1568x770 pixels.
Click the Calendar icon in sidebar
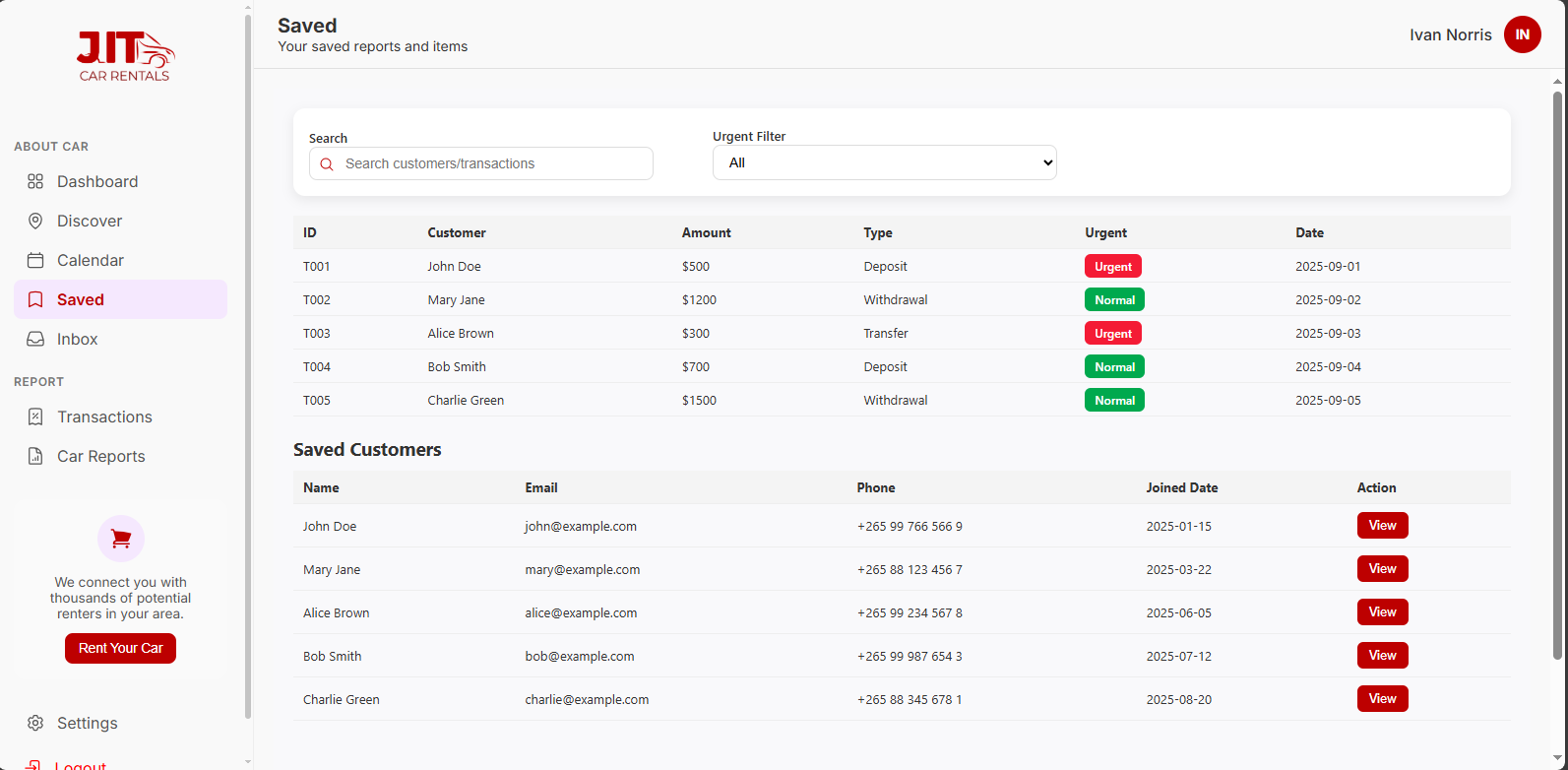(x=35, y=260)
